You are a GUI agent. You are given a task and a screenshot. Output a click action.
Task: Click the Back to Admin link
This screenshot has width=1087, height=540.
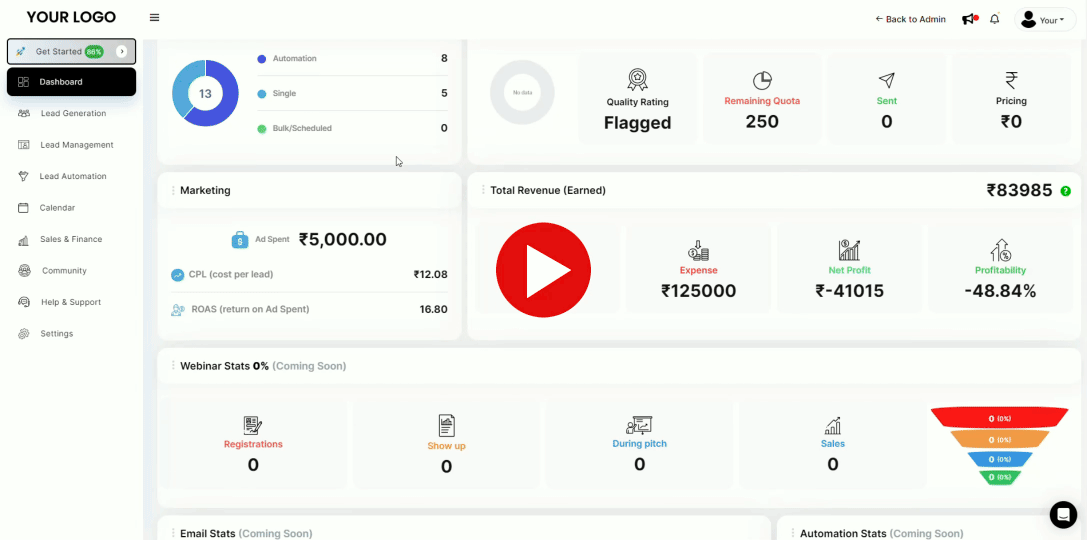pos(910,19)
